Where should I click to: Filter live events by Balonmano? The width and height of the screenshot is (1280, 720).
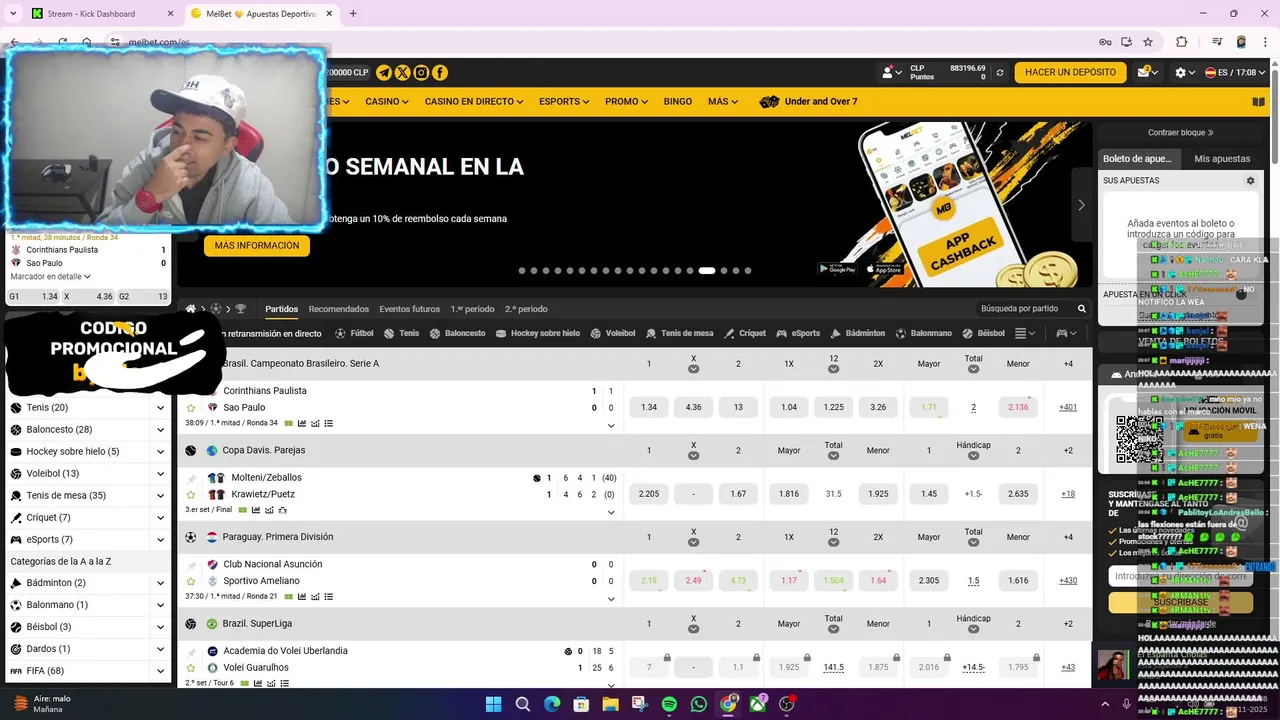pyautogui.click(x=924, y=333)
